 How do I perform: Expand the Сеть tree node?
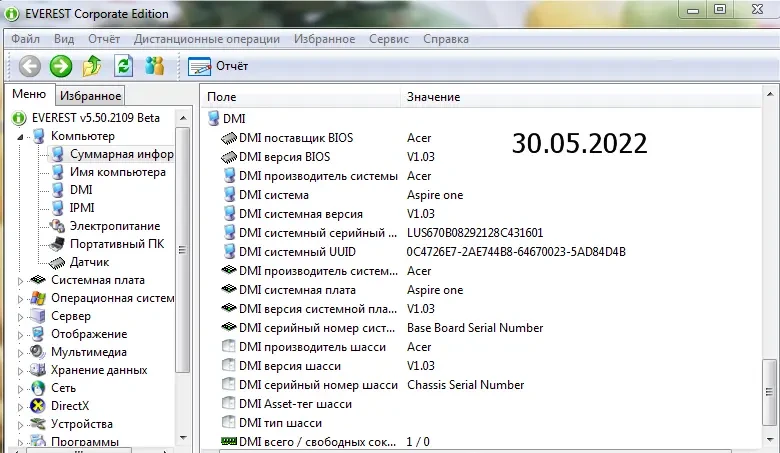[x=20, y=389]
